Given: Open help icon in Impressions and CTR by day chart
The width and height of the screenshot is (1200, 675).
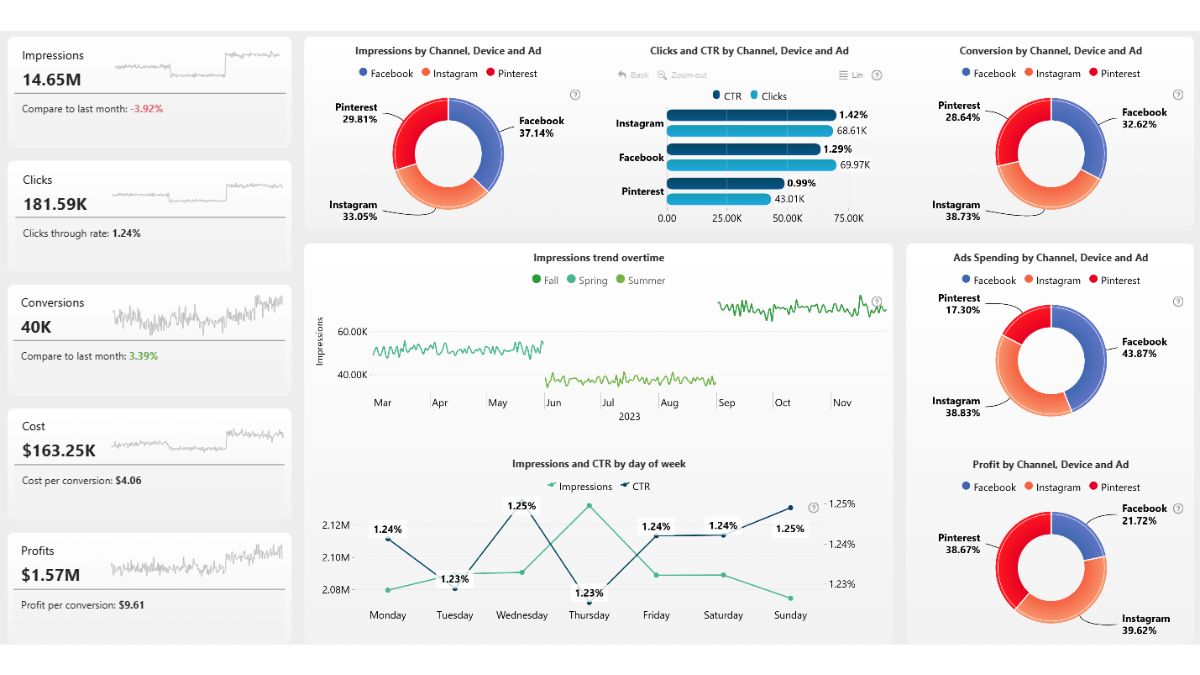Looking at the screenshot, I should point(813,508).
